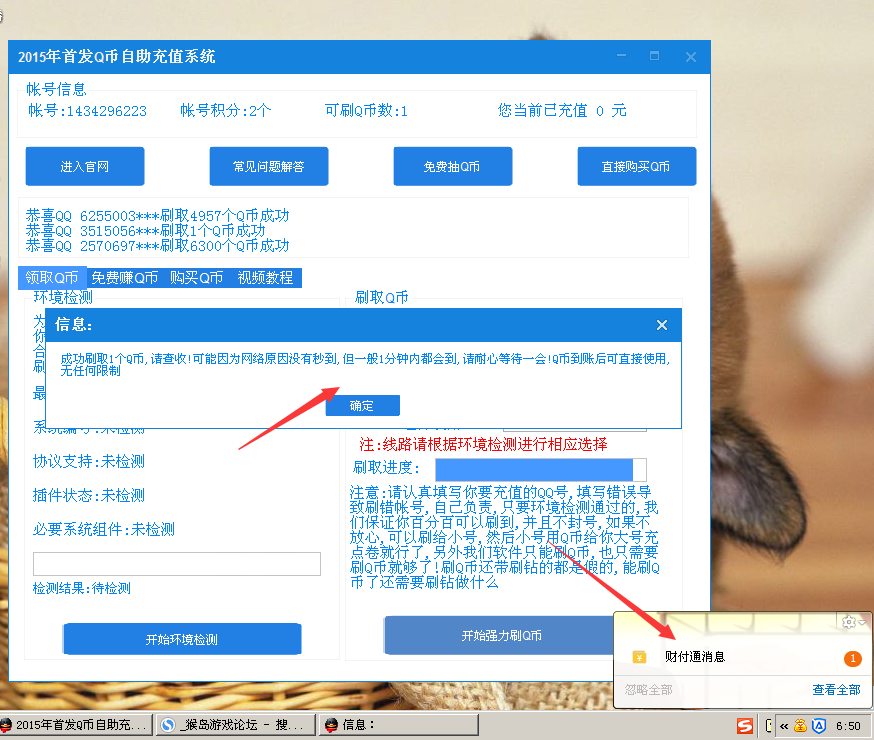Open the blue shield security tray icon
This screenshot has height=740, width=874.
point(819,725)
